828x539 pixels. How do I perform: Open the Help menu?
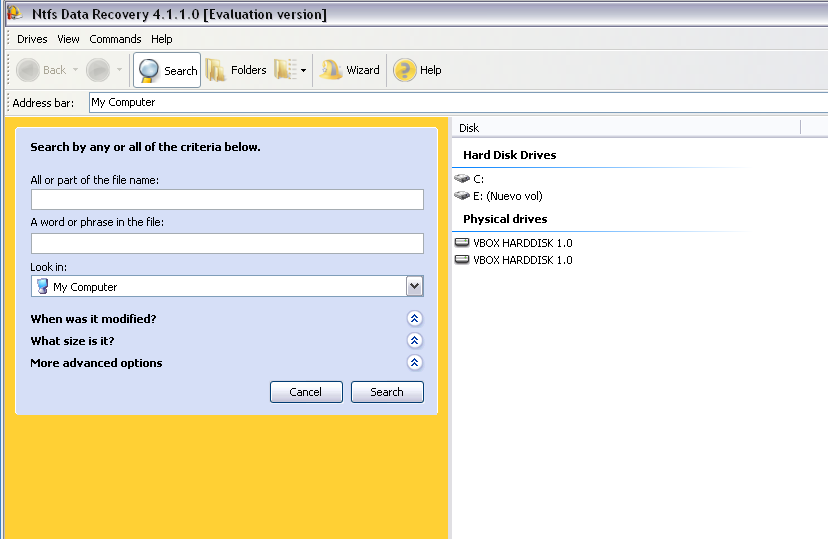pos(162,39)
